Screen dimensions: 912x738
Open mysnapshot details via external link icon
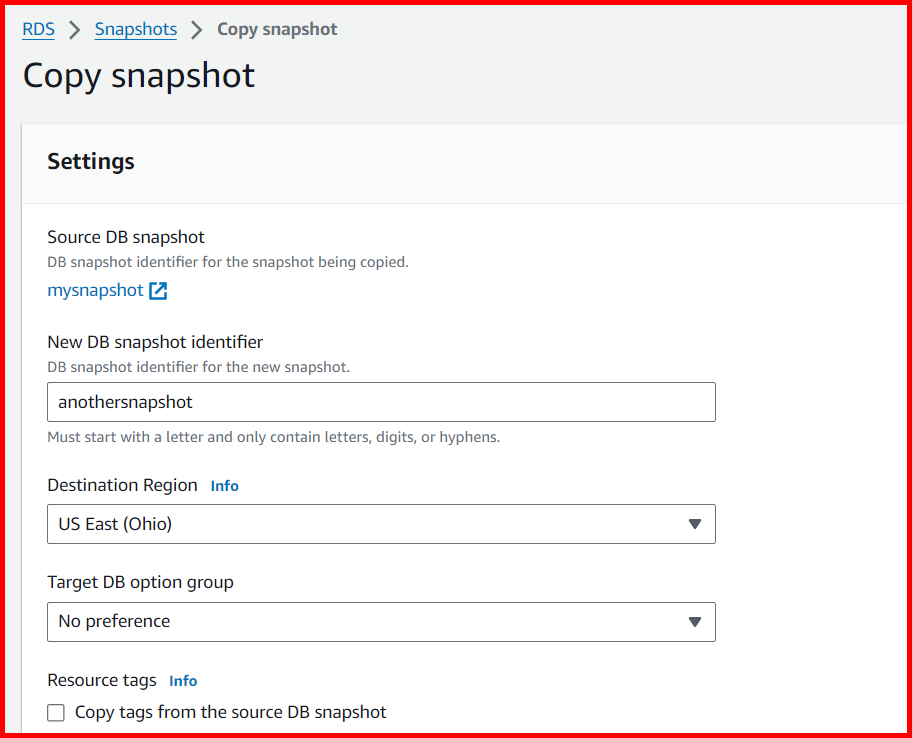coord(158,290)
